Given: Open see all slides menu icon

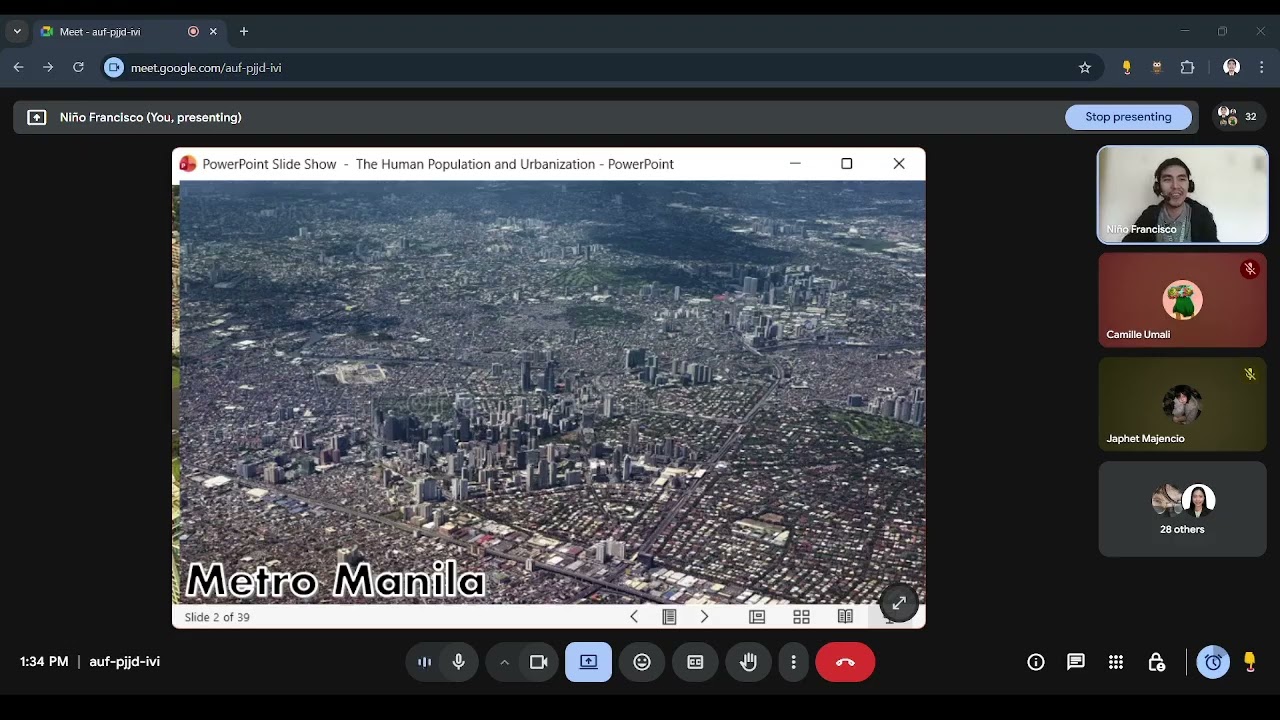Looking at the screenshot, I should pos(669,617).
